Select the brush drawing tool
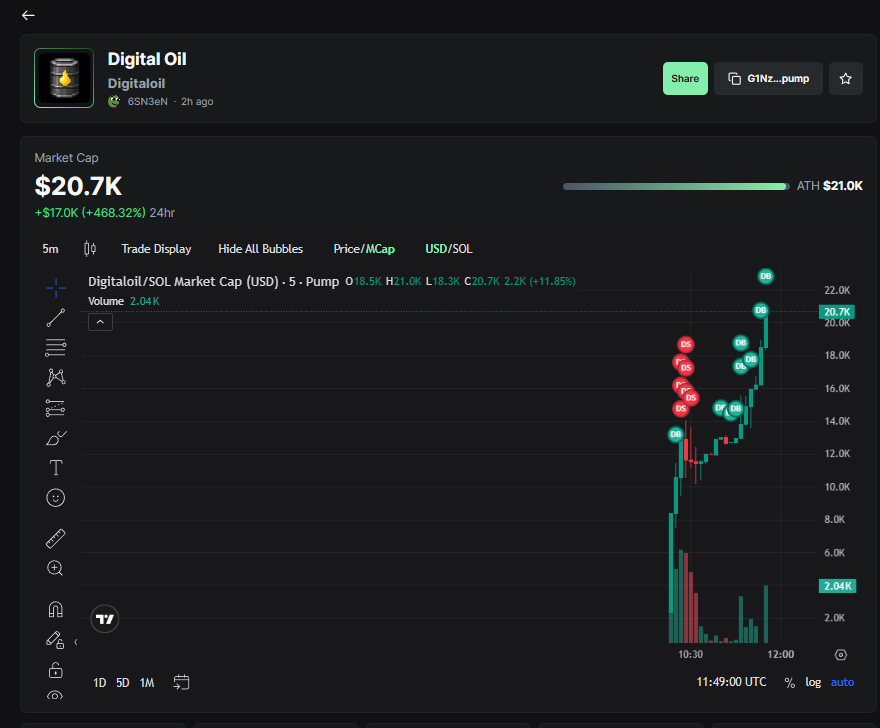The width and height of the screenshot is (880, 728). coord(56,438)
